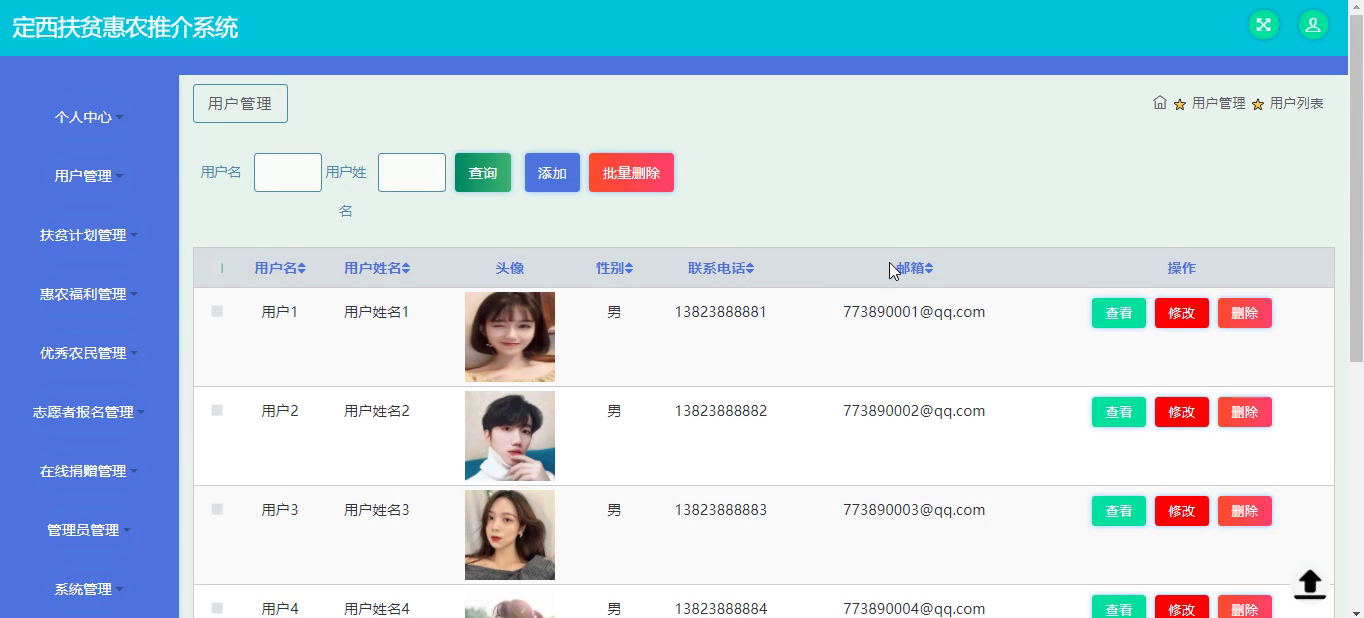1364x618 pixels.
Task: Click into the 用户名 search field
Action: point(288,172)
